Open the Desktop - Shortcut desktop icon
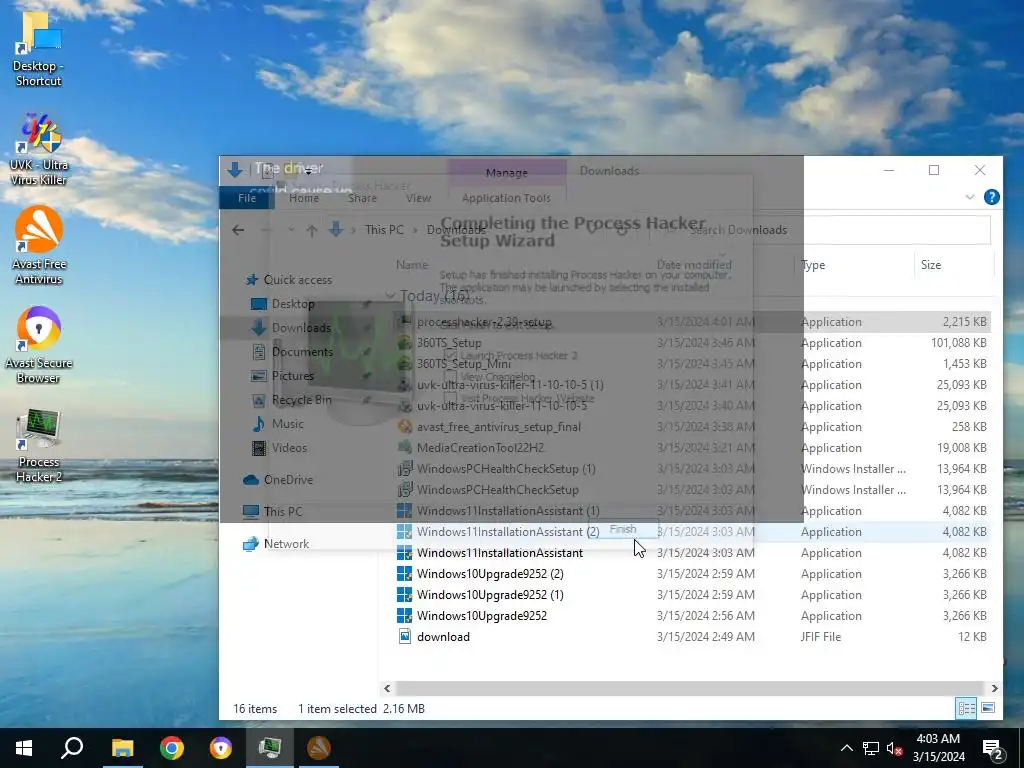The width and height of the screenshot is (1024, 768). pyautogui.click(x=38, y=49)
